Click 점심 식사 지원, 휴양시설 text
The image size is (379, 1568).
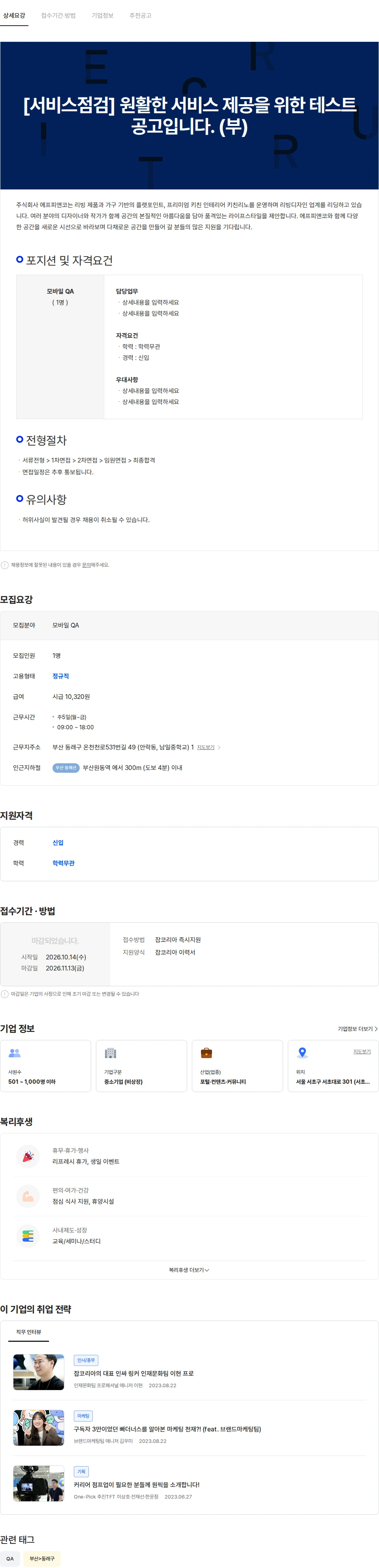point(83,1202)
